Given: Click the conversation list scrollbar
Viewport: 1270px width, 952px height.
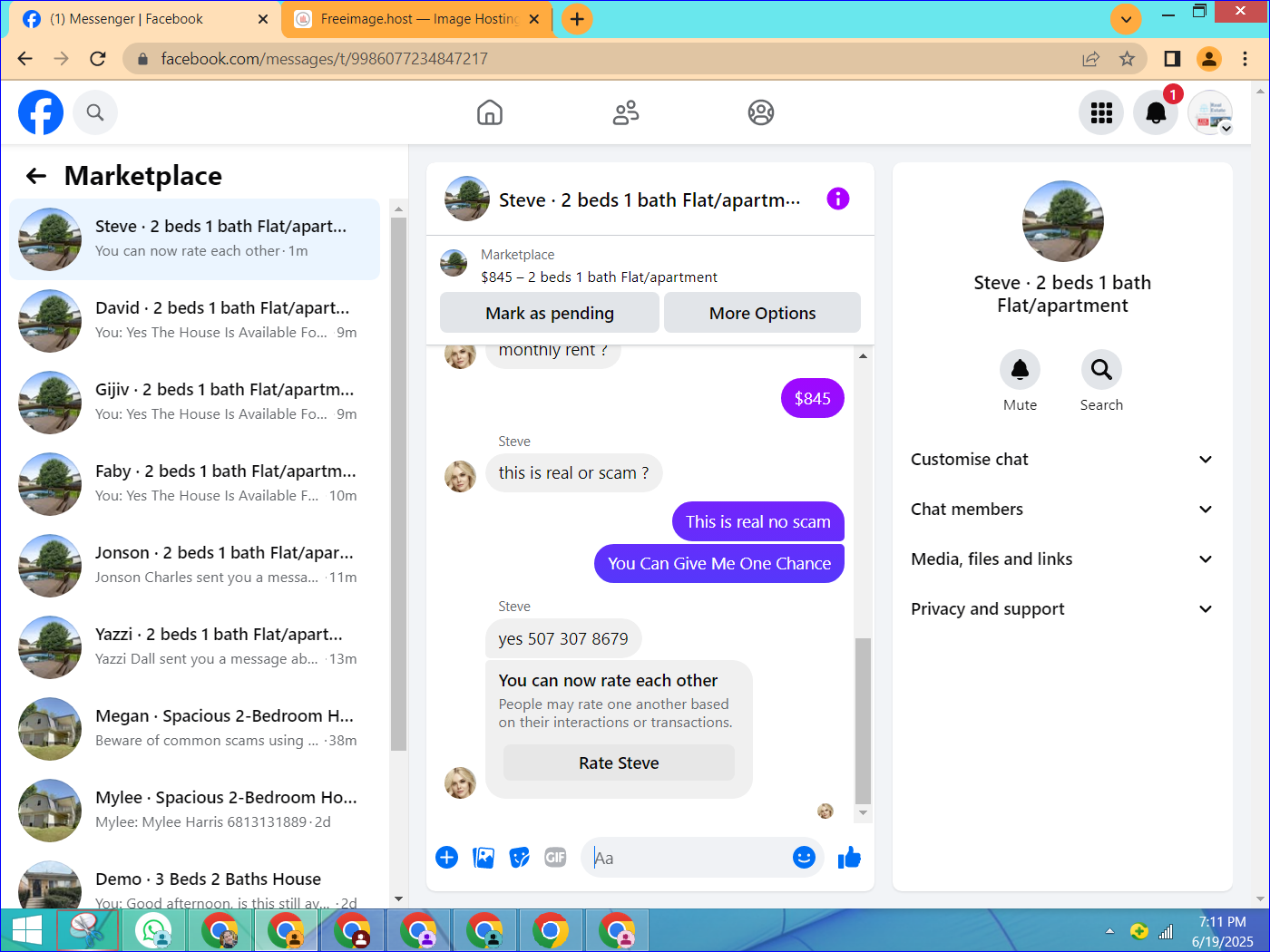Looking at the screenshot, I should click(398, 482).
